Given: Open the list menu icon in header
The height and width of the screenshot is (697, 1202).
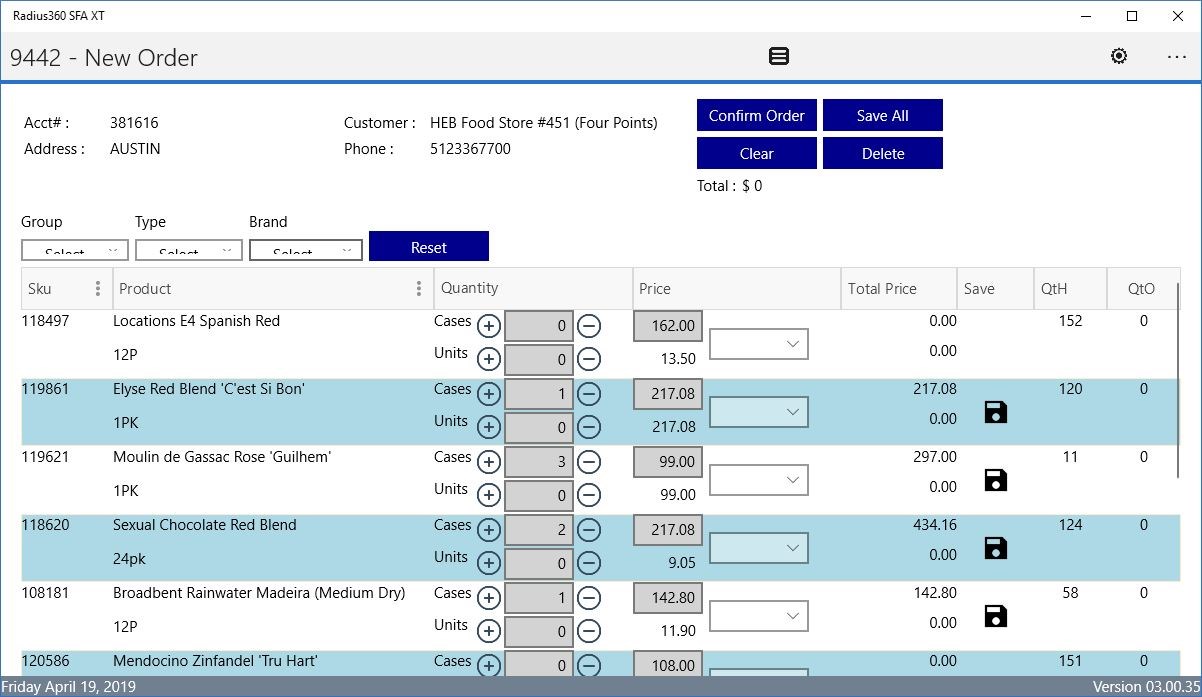Looking at the screenshot, I should click(779, 56).
